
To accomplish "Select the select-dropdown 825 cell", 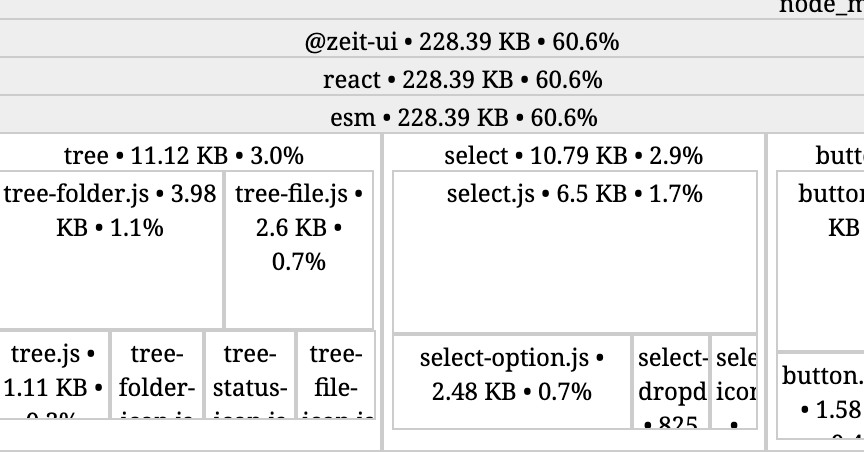I will tap(672, 382).
